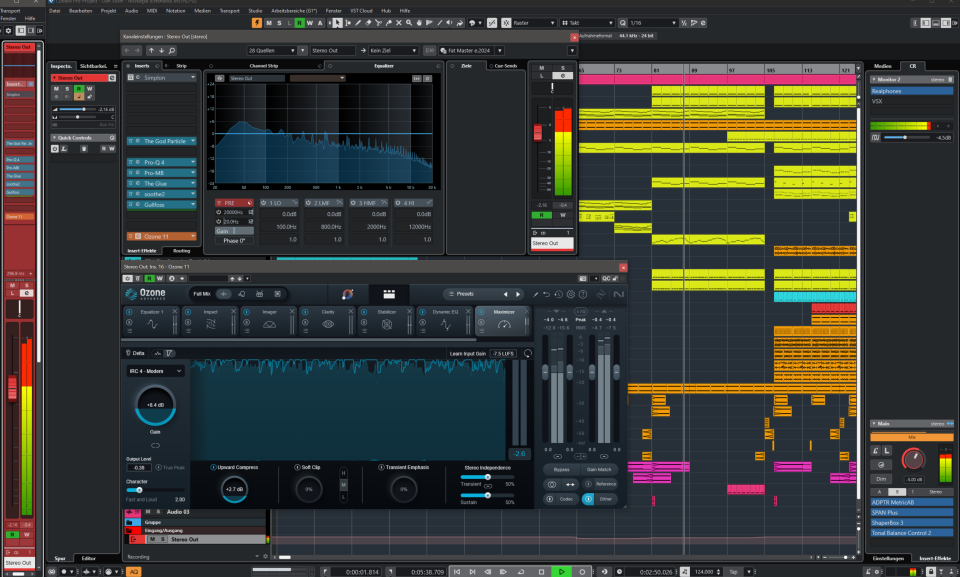Click the Record button in transport bar

click(x=583, y=571)
